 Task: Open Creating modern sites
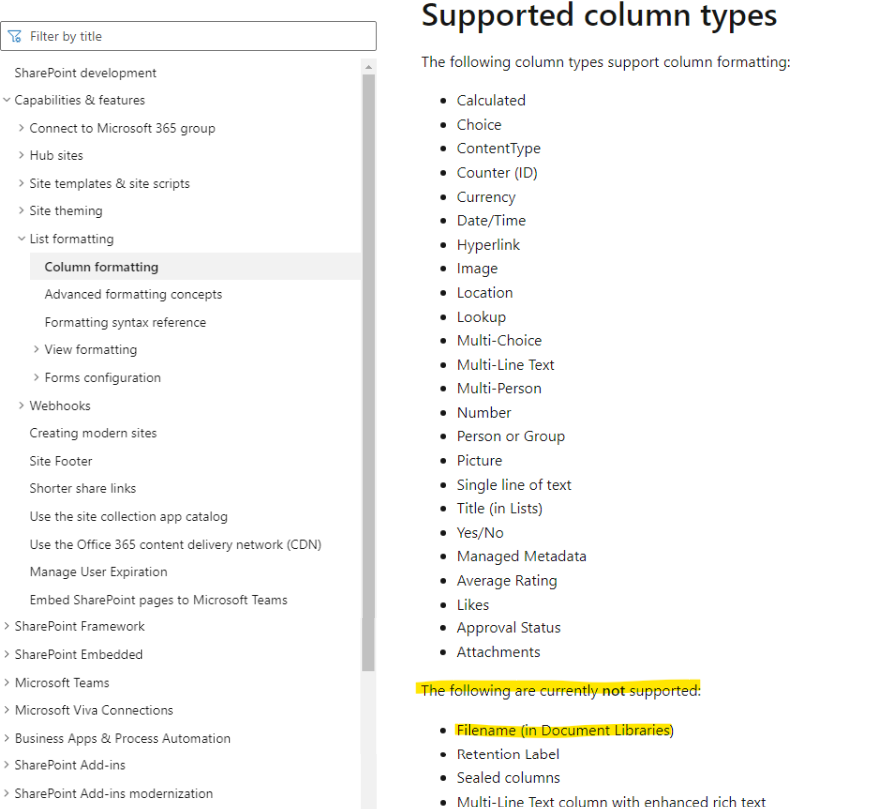pyautogui.click(x=93, y=433)
